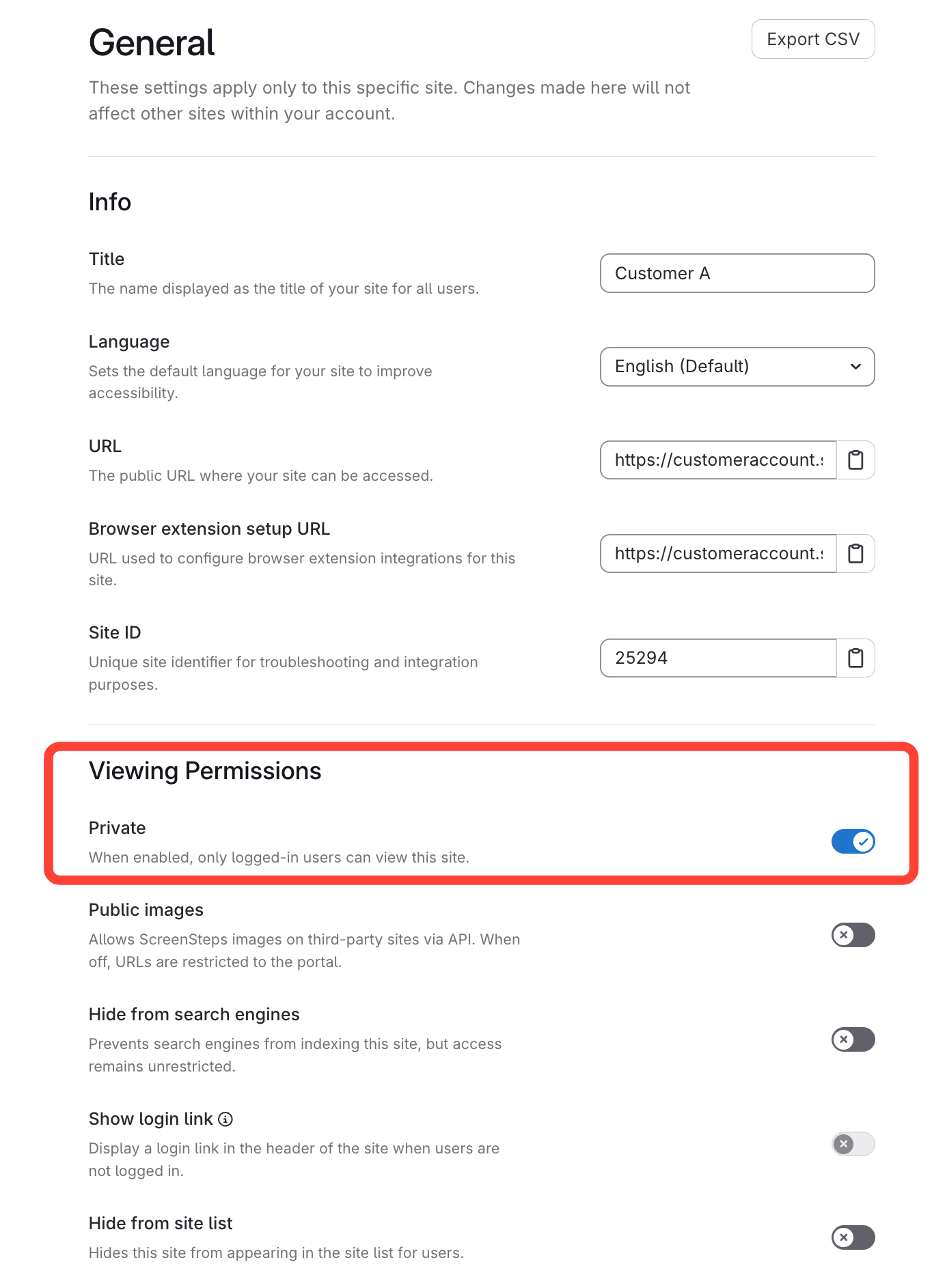Click the Viewing Permissions section heading

[205, 771]
